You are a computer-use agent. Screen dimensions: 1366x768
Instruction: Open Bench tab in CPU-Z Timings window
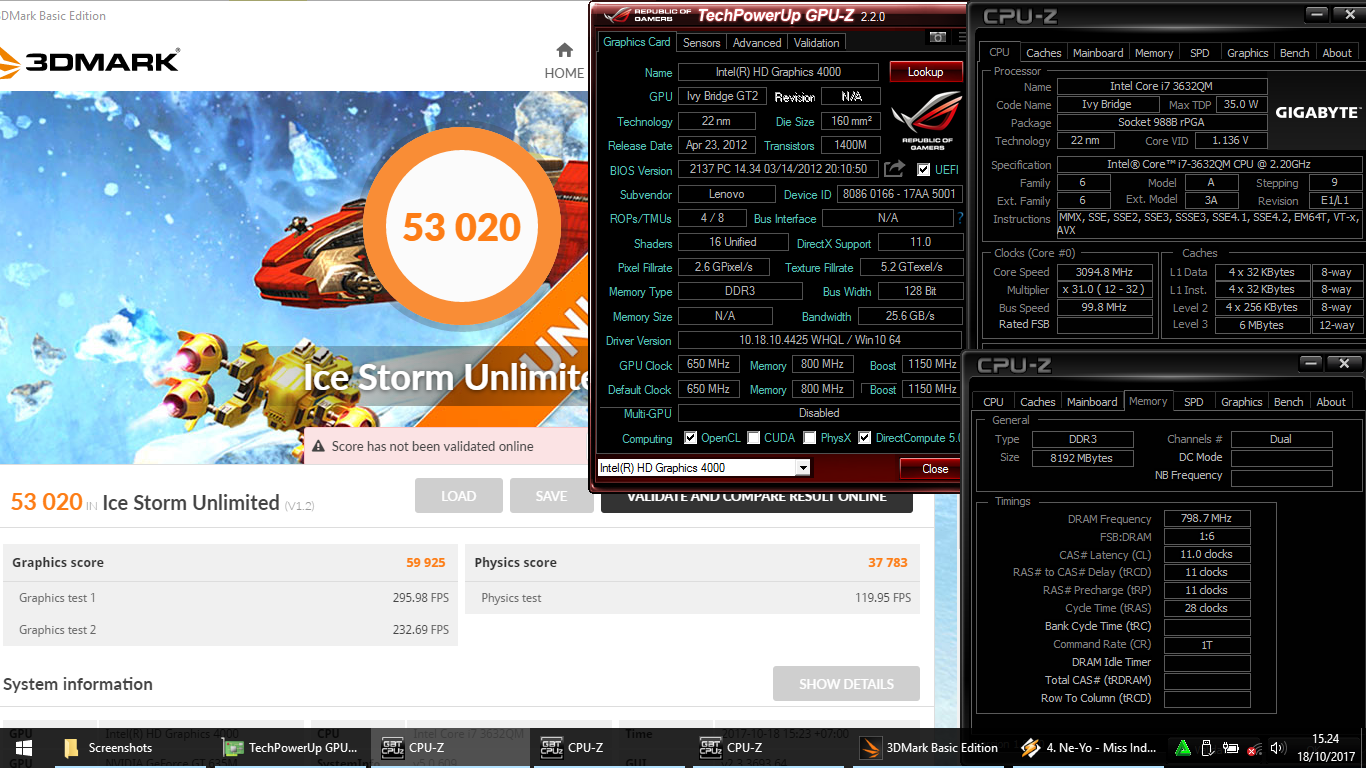click(1289, 402)
